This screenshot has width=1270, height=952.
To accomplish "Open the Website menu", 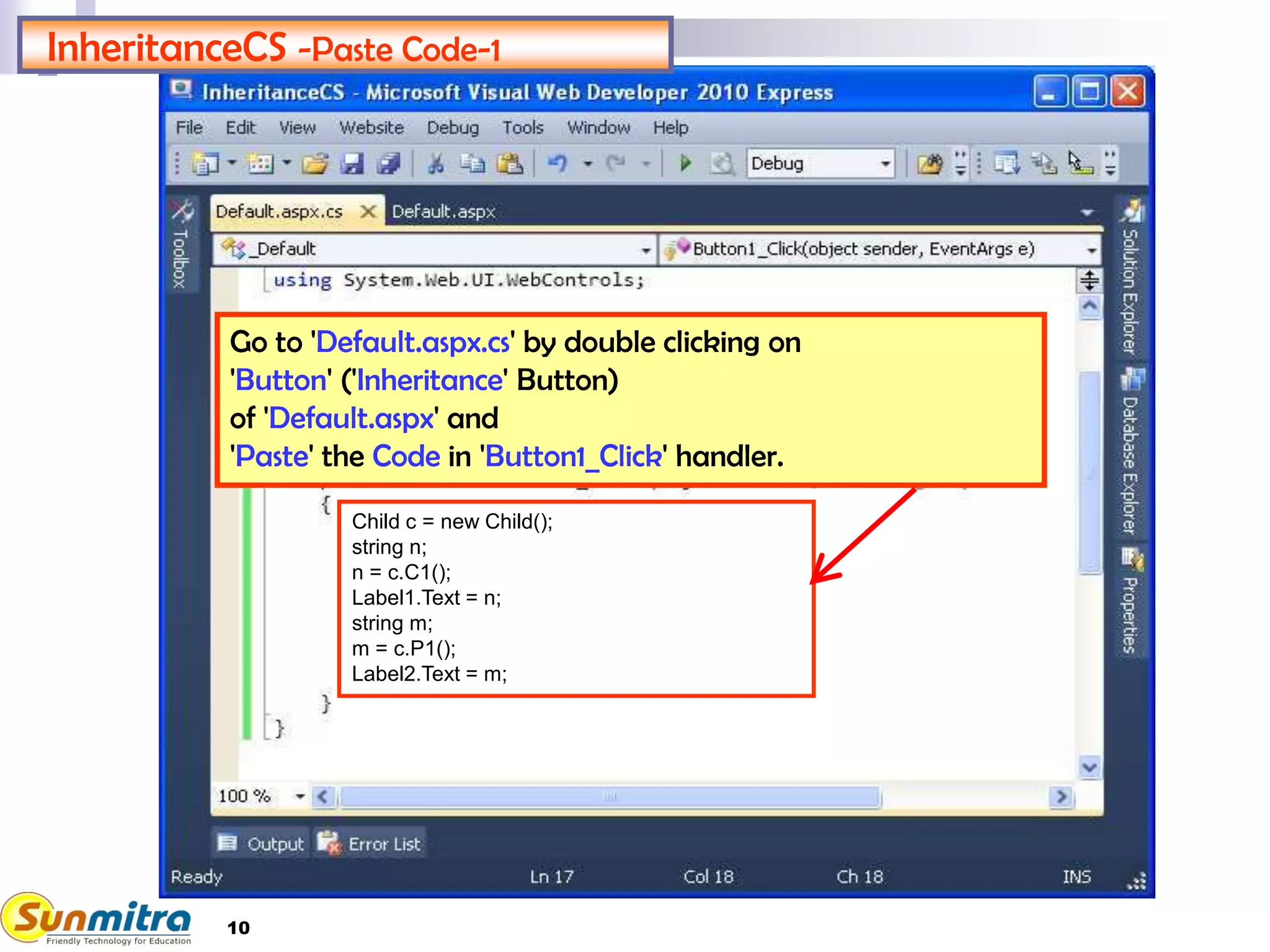I will 371,128.
